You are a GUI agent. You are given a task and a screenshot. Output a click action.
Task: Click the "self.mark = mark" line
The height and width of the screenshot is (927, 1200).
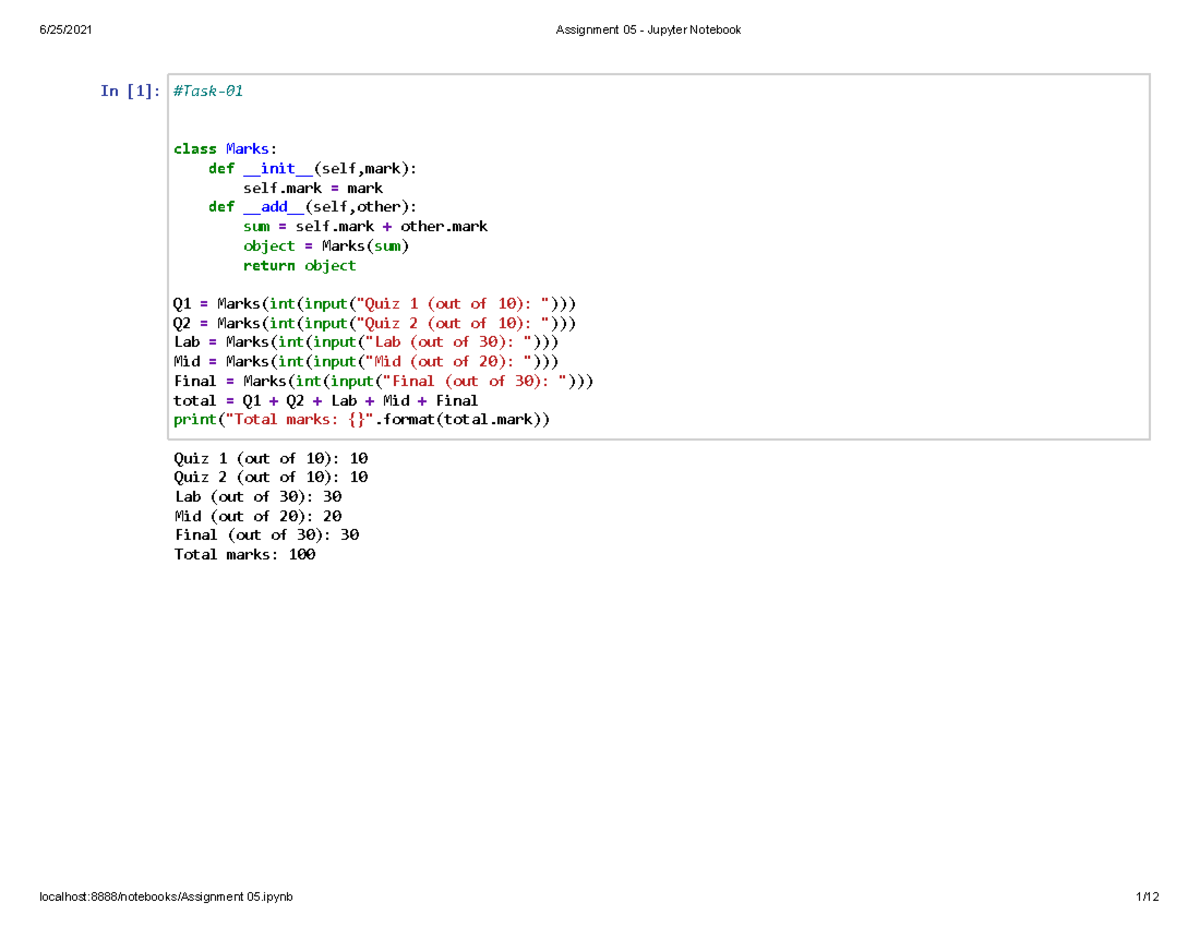(x=313, y=188)
